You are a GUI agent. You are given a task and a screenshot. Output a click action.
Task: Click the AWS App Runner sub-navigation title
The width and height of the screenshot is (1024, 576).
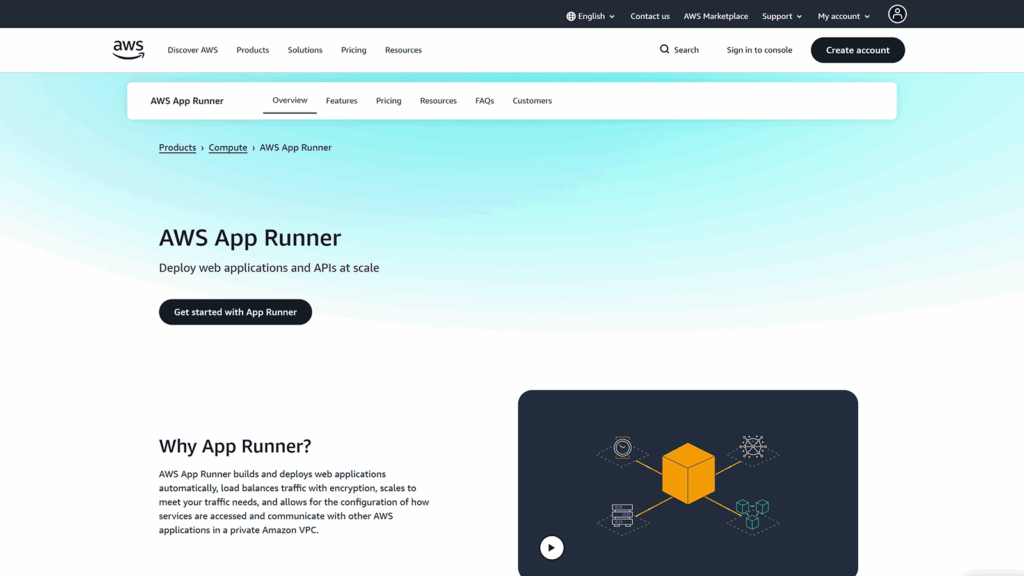tap(187, 101)
